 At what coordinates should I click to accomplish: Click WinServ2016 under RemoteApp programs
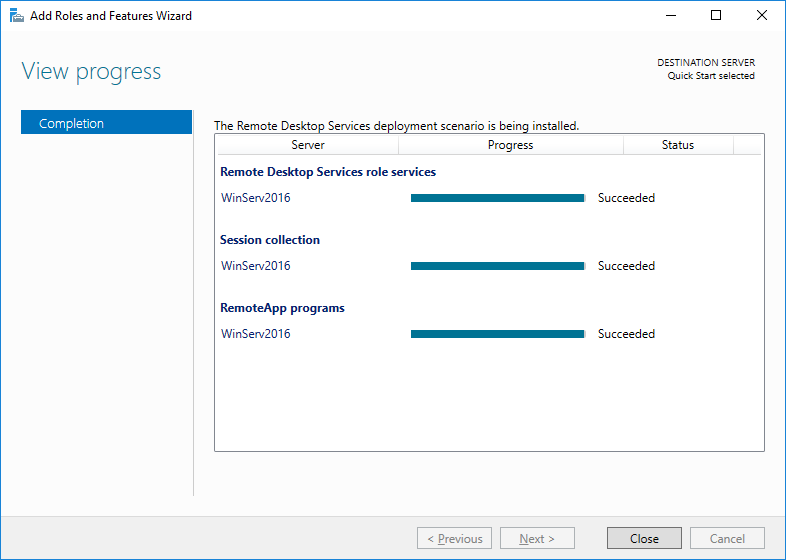(x=255, y=334)
